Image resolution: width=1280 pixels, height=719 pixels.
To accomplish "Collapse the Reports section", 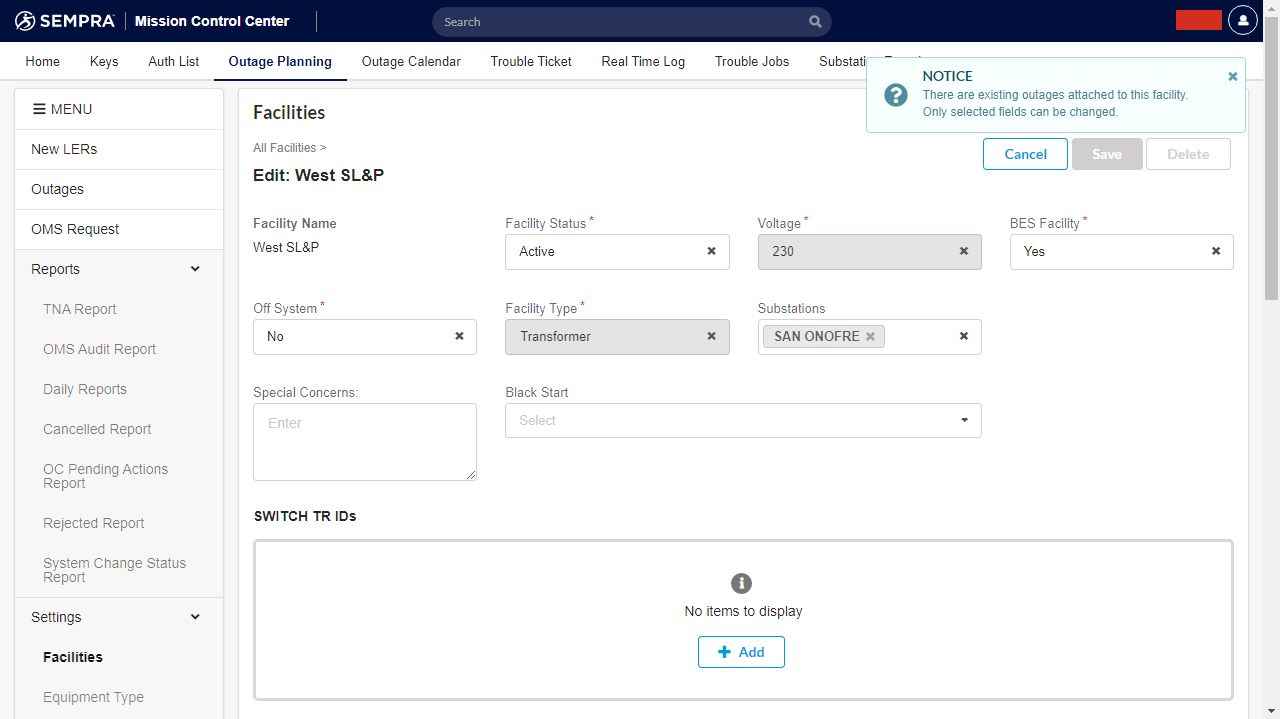I will 195,269.
